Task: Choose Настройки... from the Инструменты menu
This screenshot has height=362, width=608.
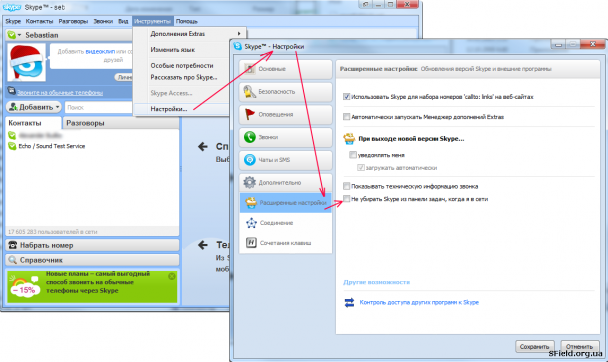Action: [169, 109]
